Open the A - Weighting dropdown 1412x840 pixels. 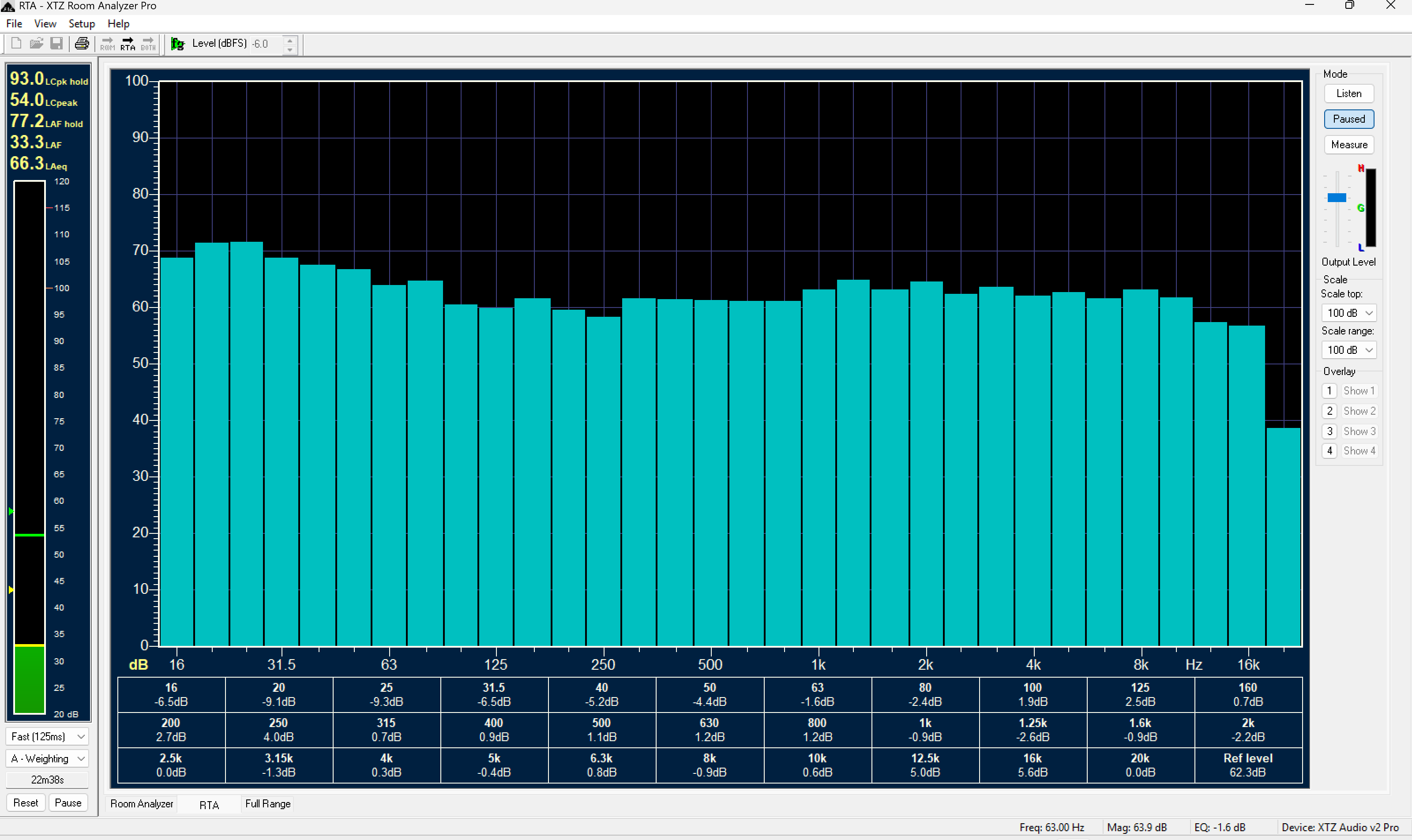[48, 758]
